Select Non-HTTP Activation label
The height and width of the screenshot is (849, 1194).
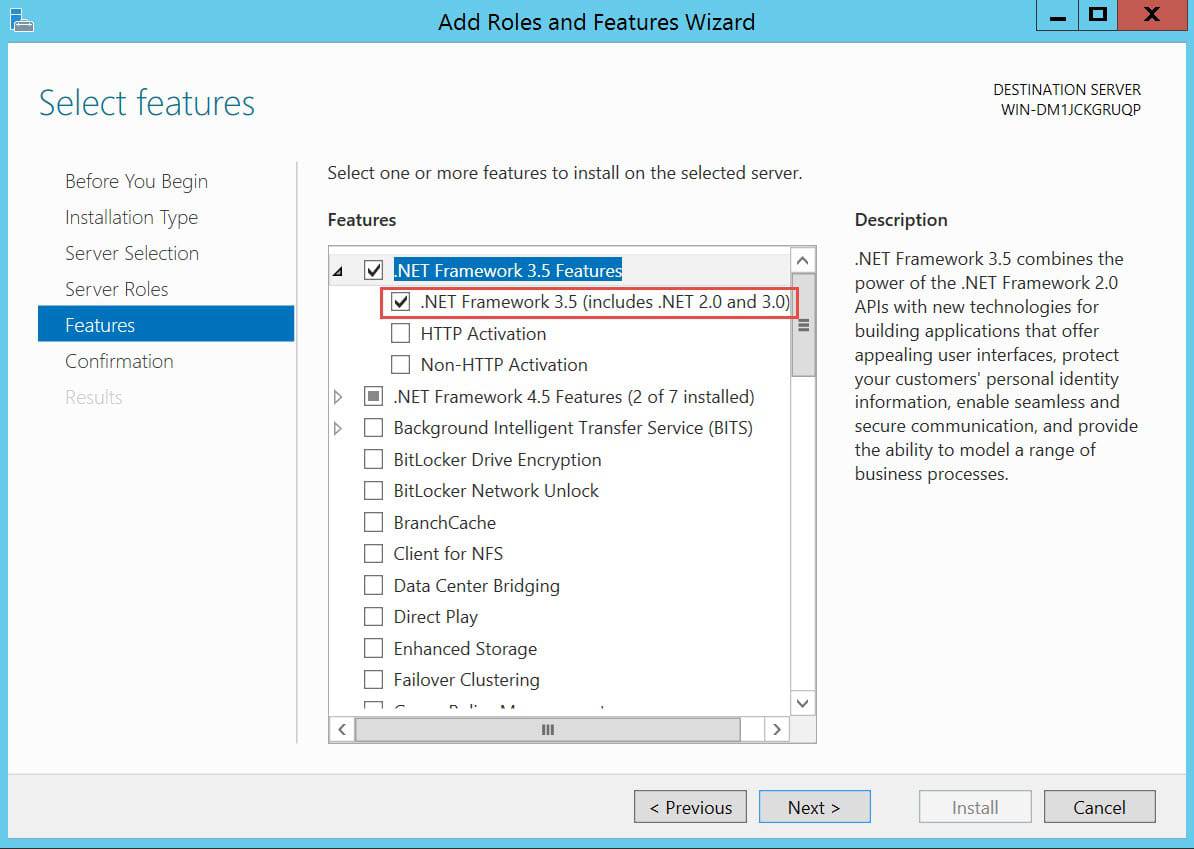coord(504,365)
